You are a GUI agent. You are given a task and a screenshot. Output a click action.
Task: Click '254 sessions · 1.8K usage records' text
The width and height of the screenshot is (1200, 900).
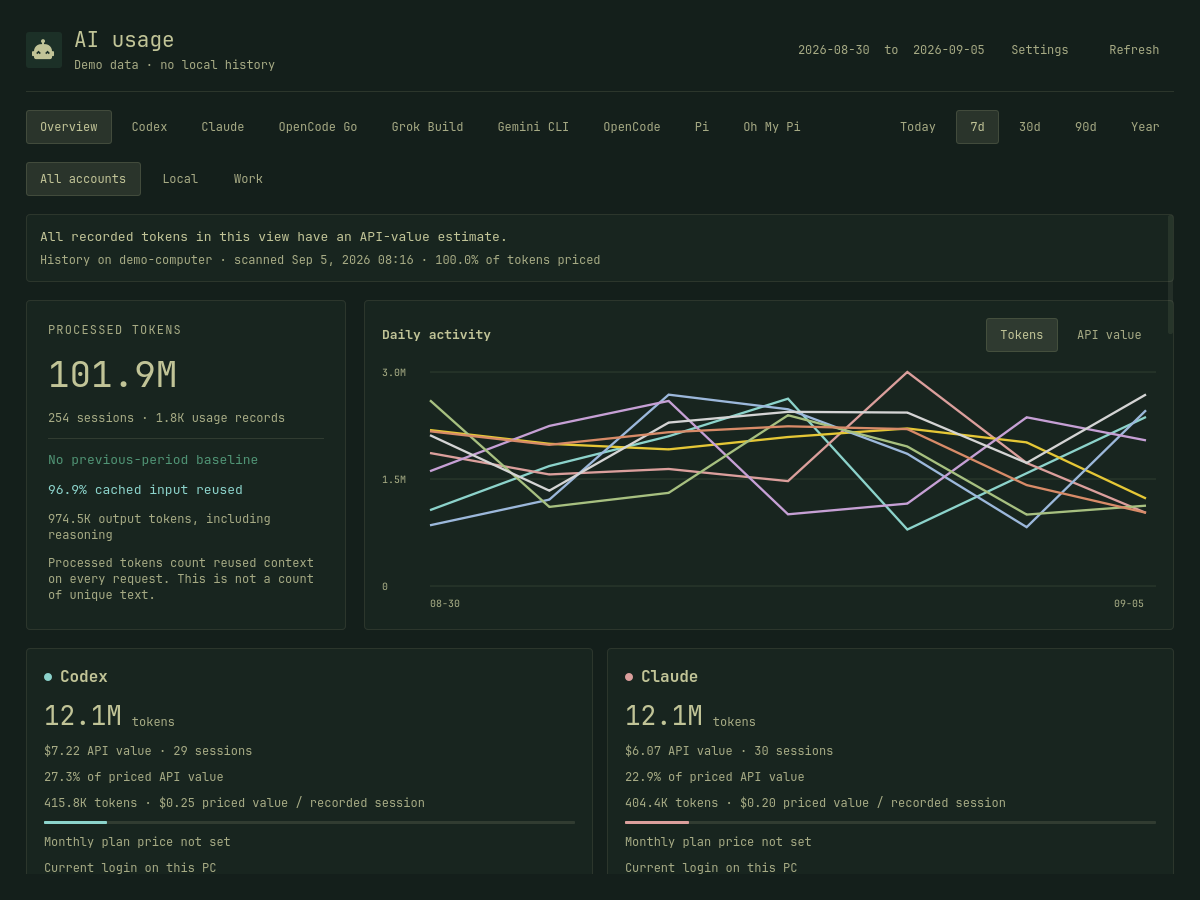(166, 418)
